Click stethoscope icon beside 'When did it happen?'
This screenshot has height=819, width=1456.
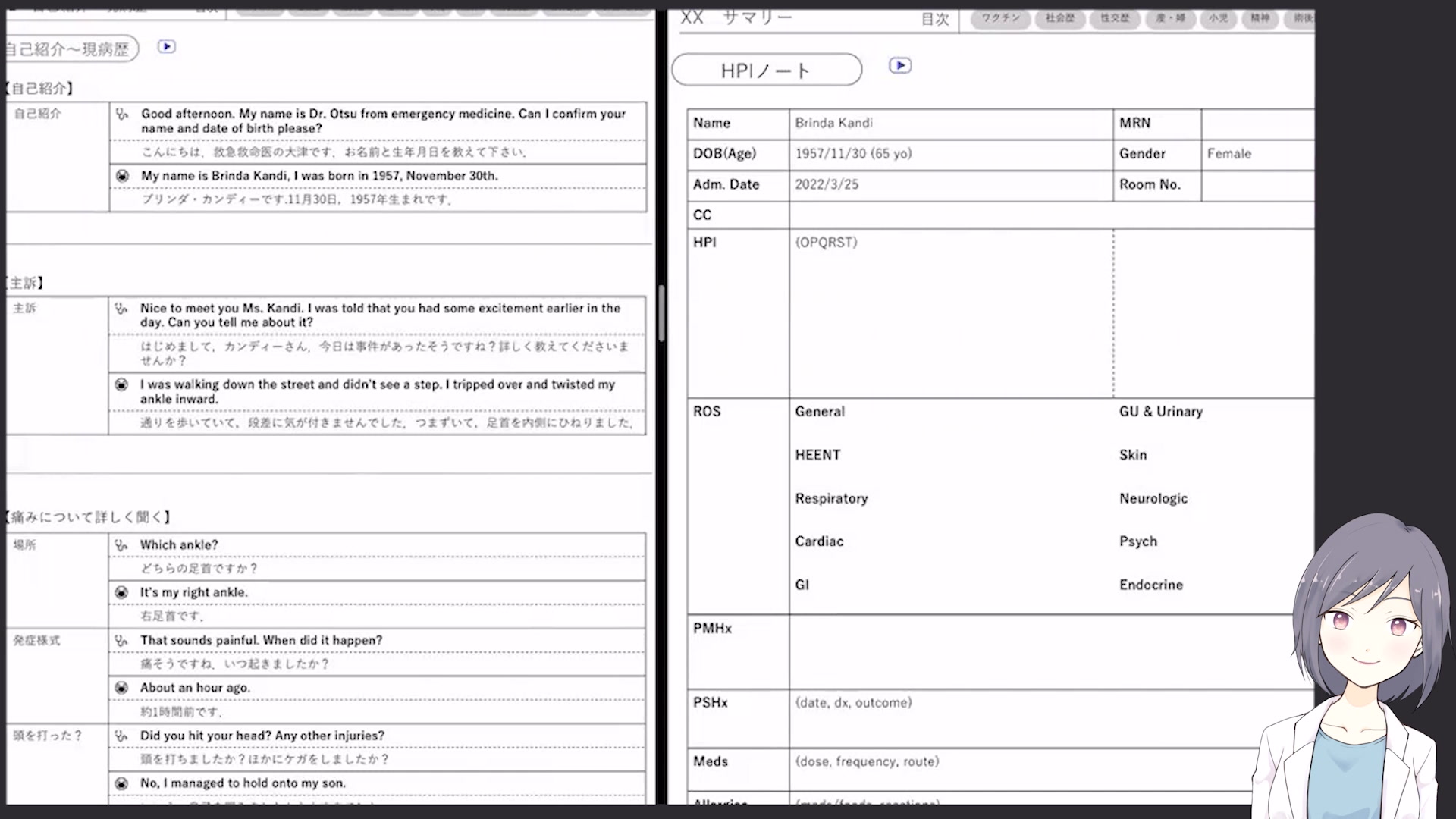pyautogui.click(x=121, y=641)
